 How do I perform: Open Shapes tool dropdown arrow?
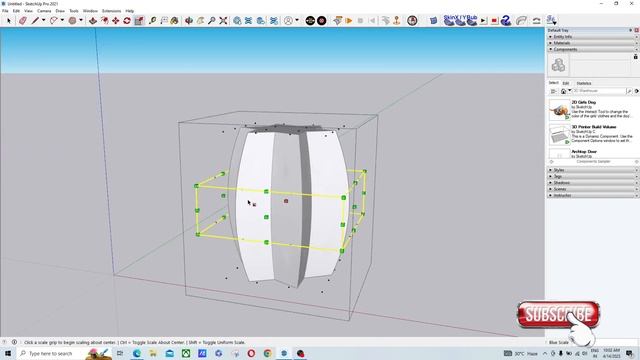point(81,20)
